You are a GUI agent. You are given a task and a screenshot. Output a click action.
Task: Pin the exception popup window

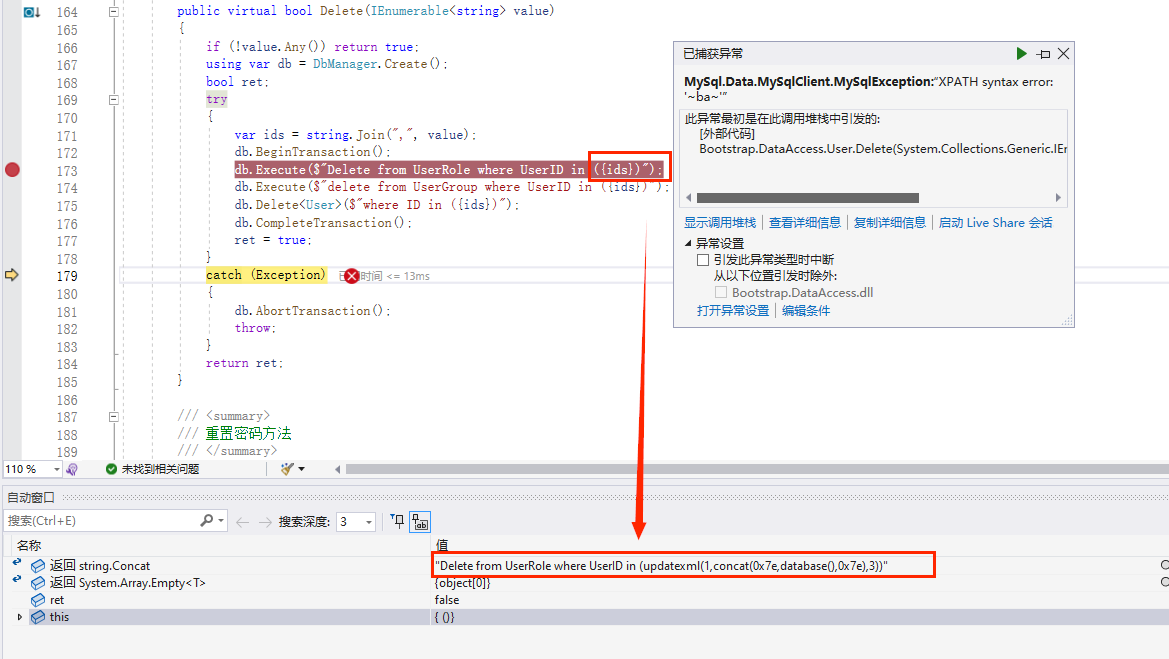[1044, 54]
